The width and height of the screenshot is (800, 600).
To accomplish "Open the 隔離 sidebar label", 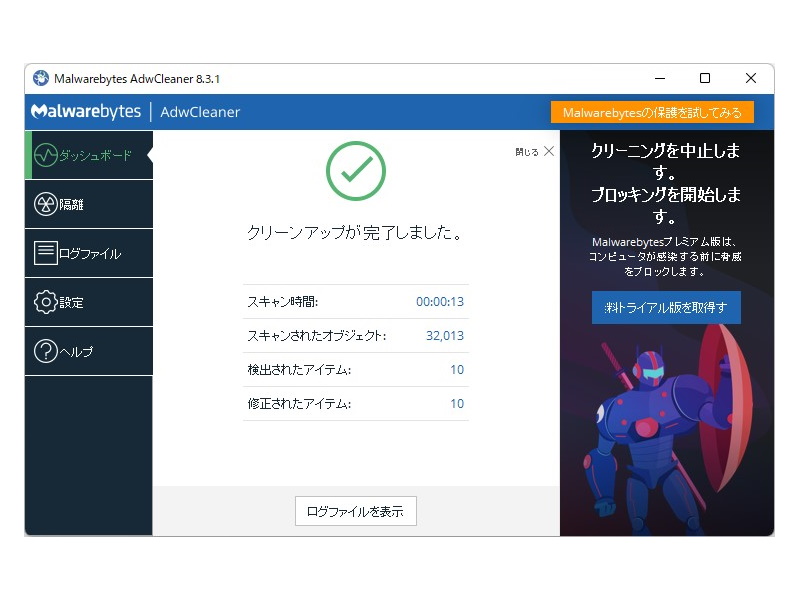I will 71,205.
